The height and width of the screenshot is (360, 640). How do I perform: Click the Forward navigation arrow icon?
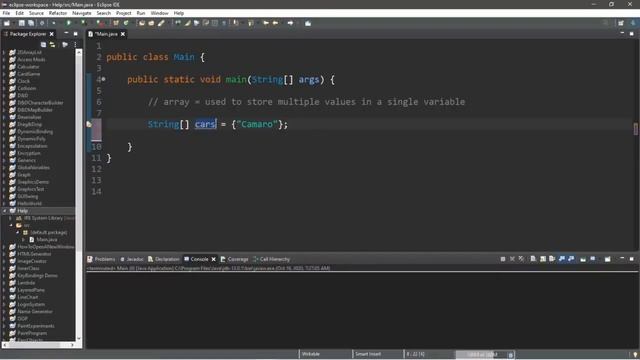tap(290, 23)
